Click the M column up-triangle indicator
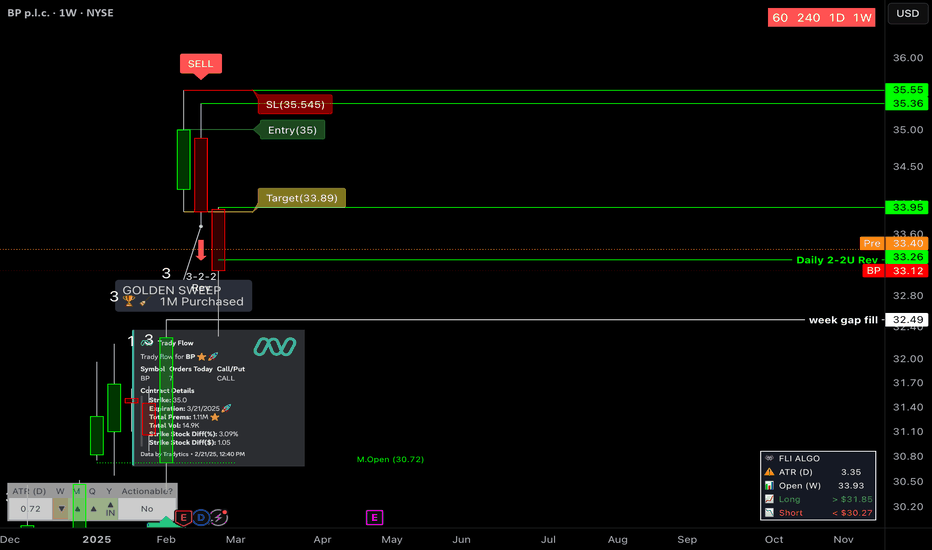The width and height of the screenshot is (932, 550). (77, 509)
